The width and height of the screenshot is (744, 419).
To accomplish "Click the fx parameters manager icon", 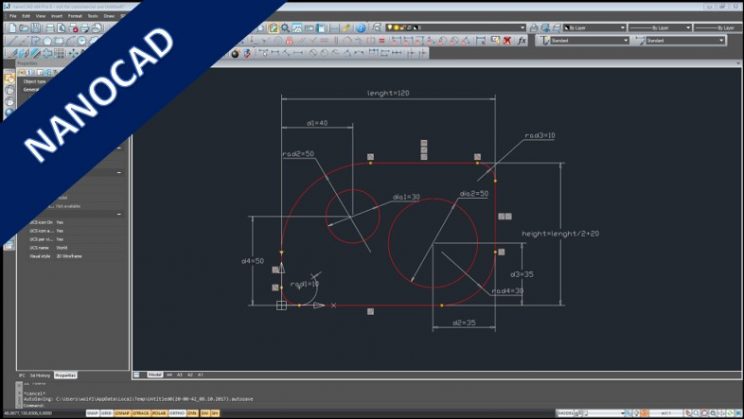I will click(522, 41).
